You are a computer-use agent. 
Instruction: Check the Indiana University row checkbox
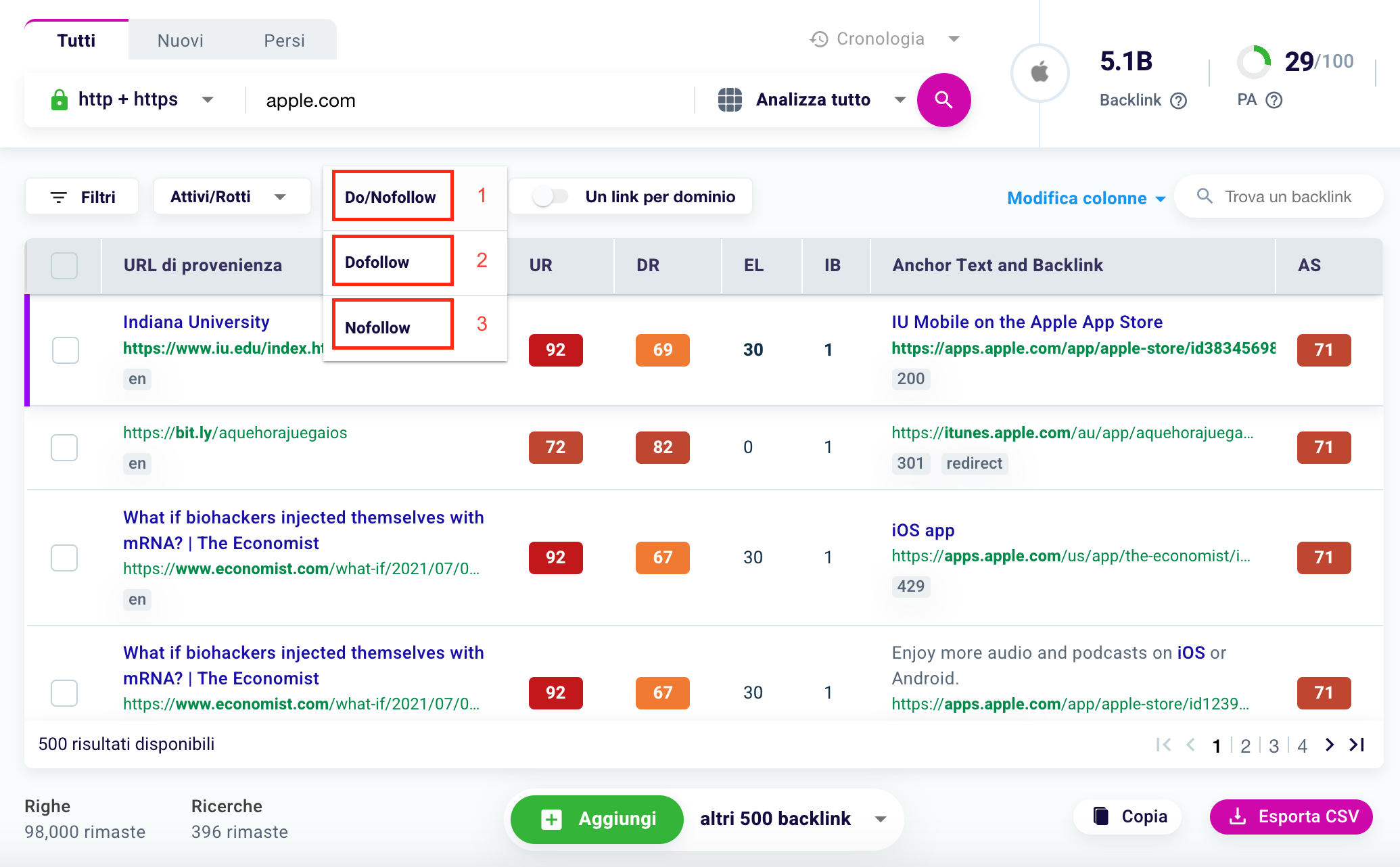(x=65, y=350)
